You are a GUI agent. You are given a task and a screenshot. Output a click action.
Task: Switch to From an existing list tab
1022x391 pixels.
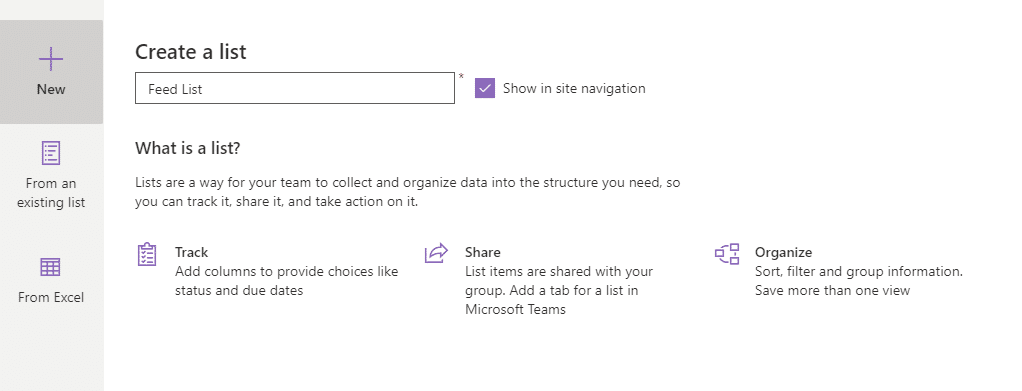51,175
